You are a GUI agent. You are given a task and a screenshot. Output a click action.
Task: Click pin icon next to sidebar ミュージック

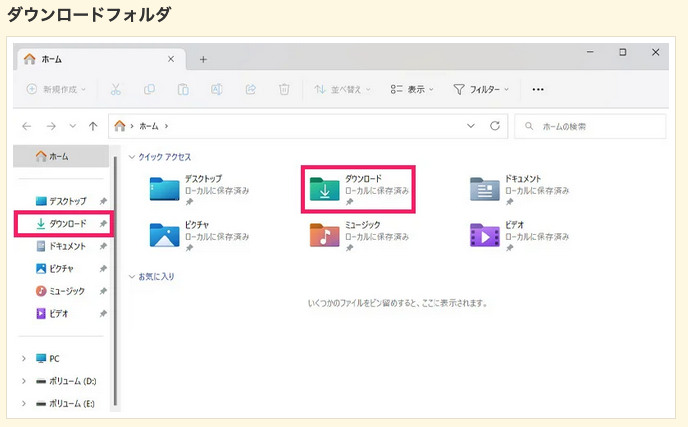[x=103, y=291]
